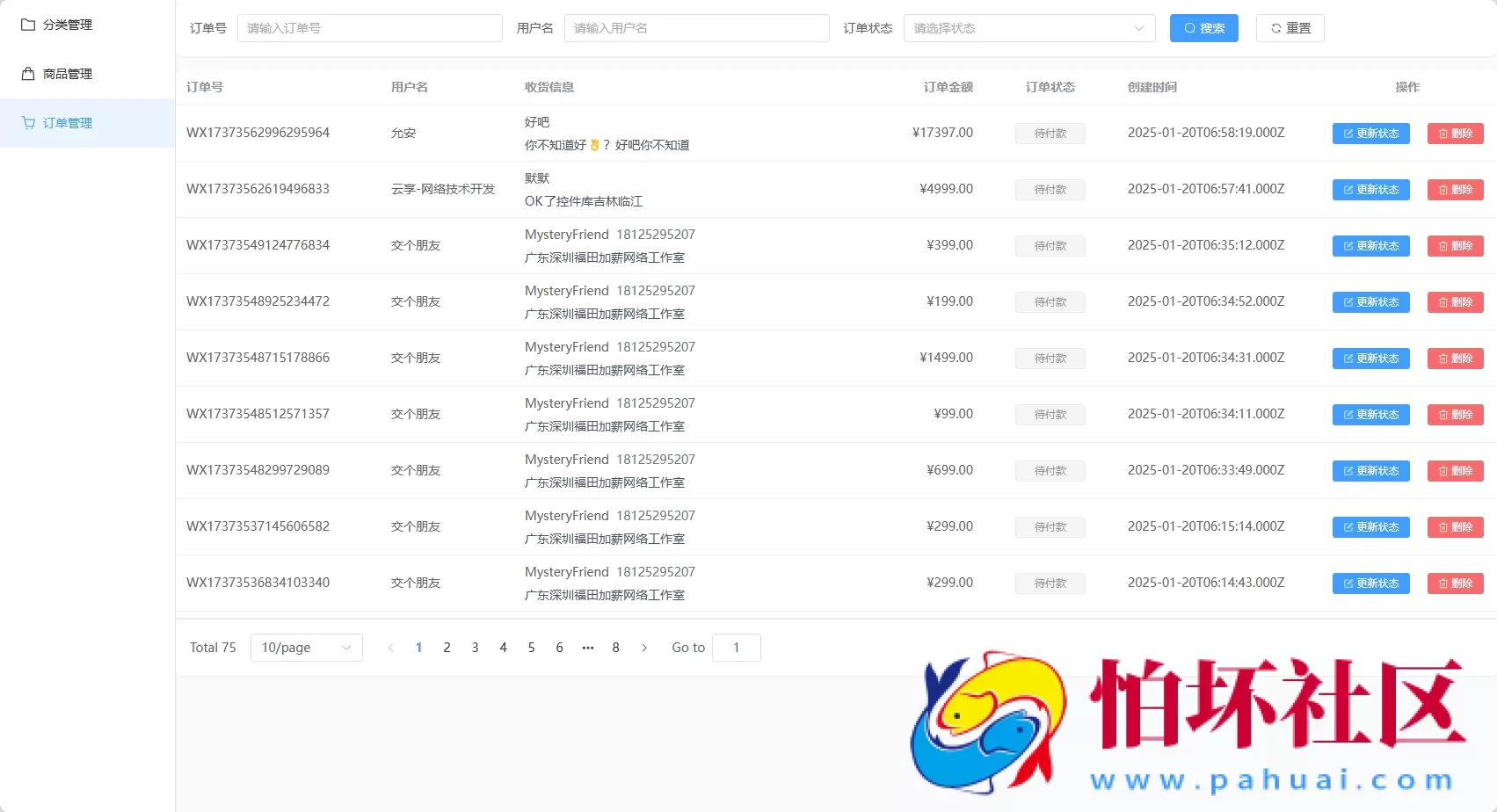Open the 10/page page size selector

pyautogui.click(x=306, y=648)
